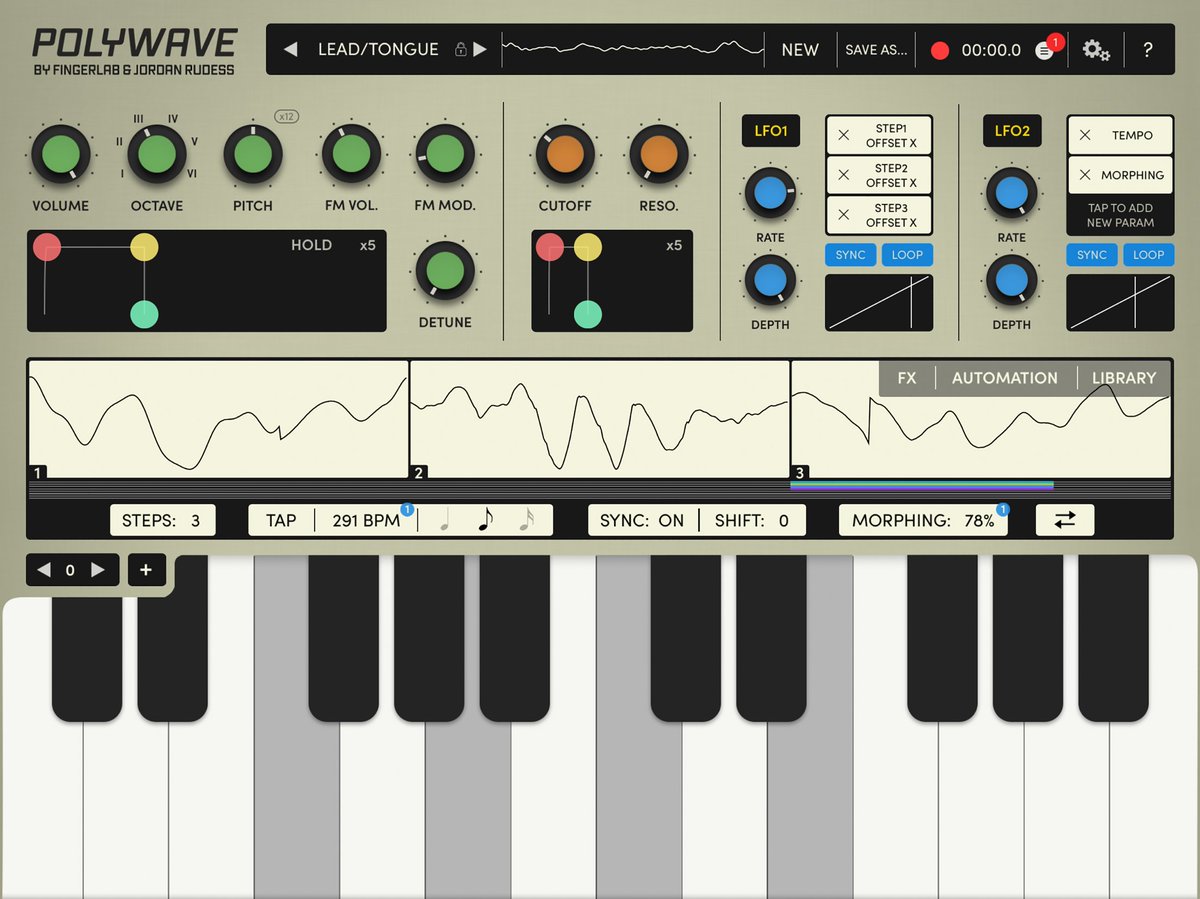Open the LIBRARY tab

pyautogui.click(x=1124, y=378)
